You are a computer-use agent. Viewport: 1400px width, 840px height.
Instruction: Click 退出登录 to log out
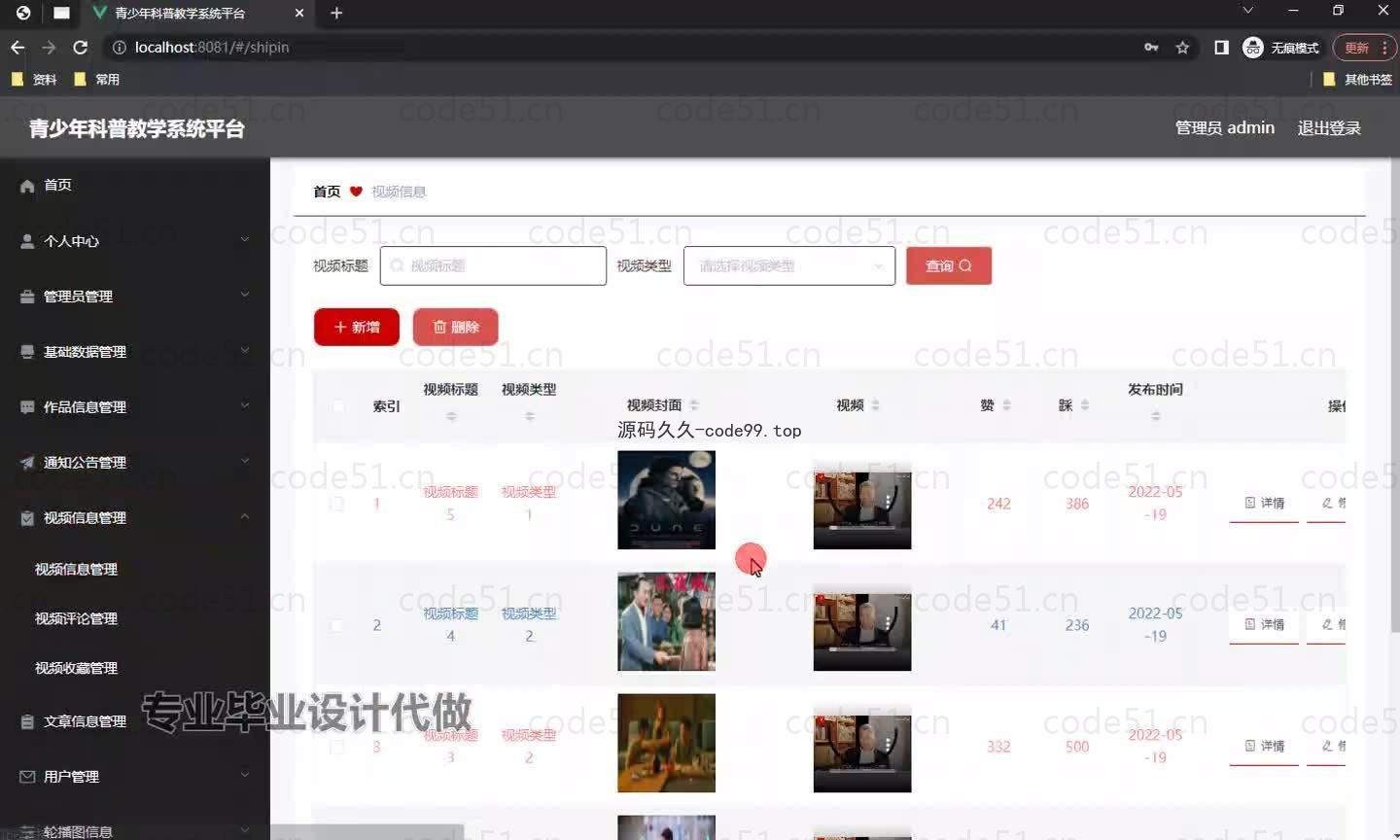pos(1329,128)
